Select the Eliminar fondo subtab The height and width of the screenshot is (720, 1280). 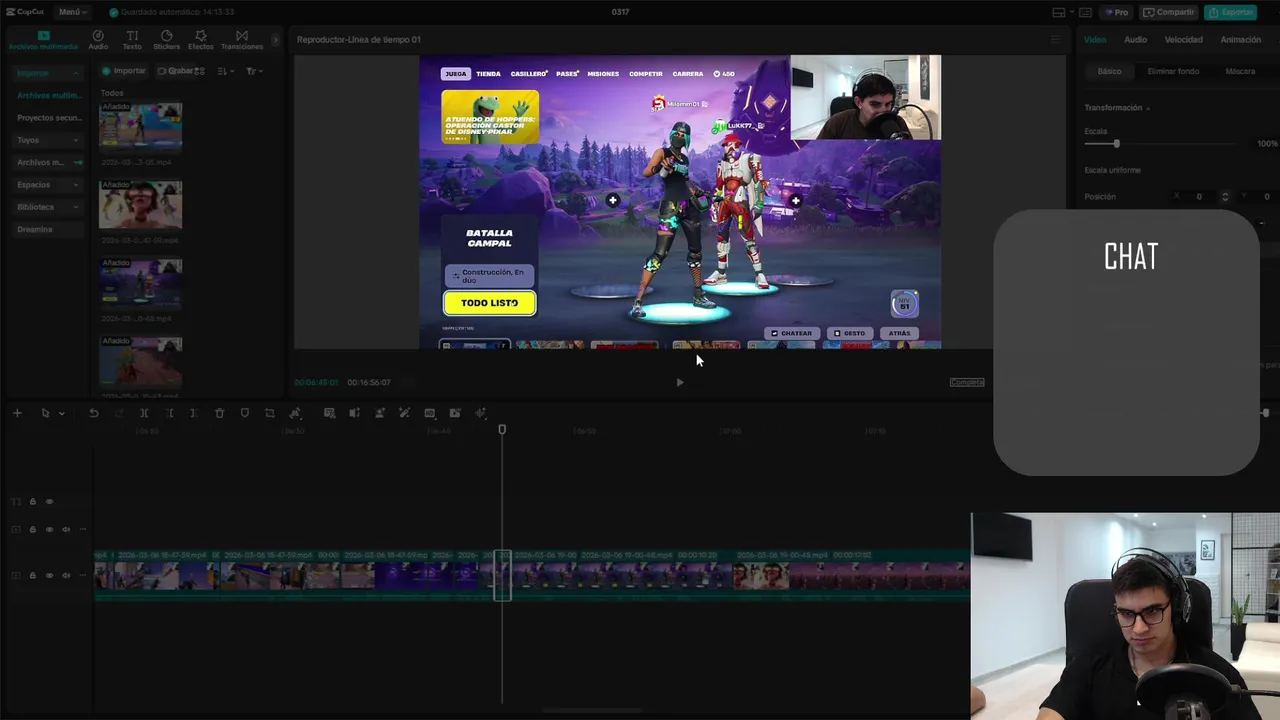(x=1173, y=72)
